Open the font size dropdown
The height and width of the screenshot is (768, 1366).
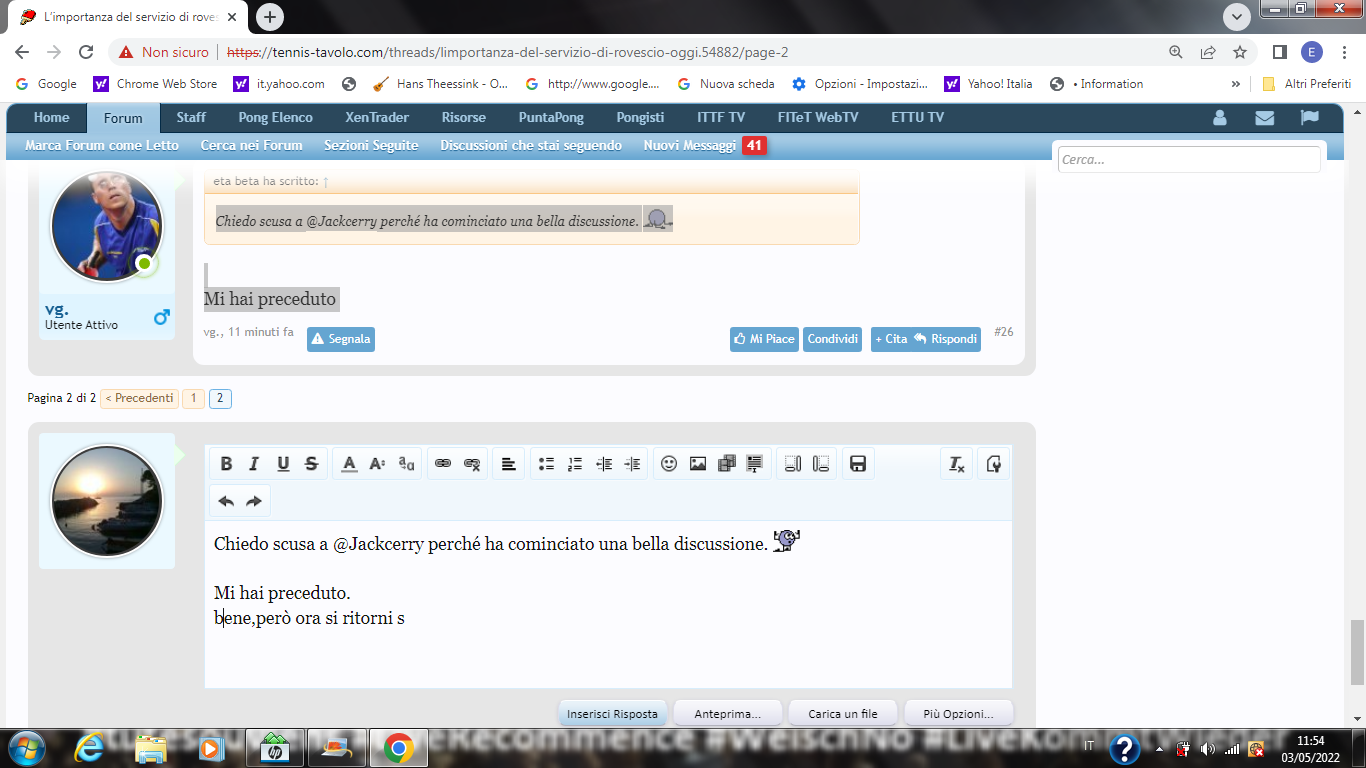377,464
